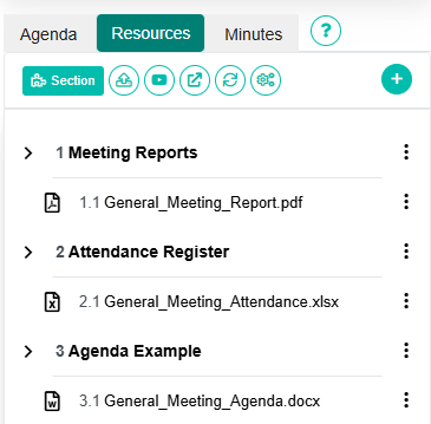
Task: Click the YouTube video icon
Action: pyautogui.click(x=159, y=80)
